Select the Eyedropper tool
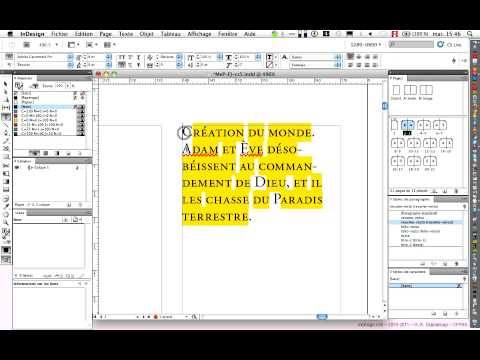480x360 pixels. [x=6, y=206]
